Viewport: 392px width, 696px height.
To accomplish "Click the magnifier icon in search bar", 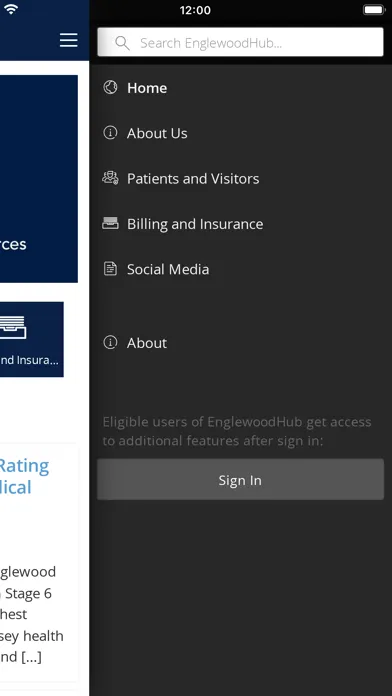I will [x=122, y=43].
